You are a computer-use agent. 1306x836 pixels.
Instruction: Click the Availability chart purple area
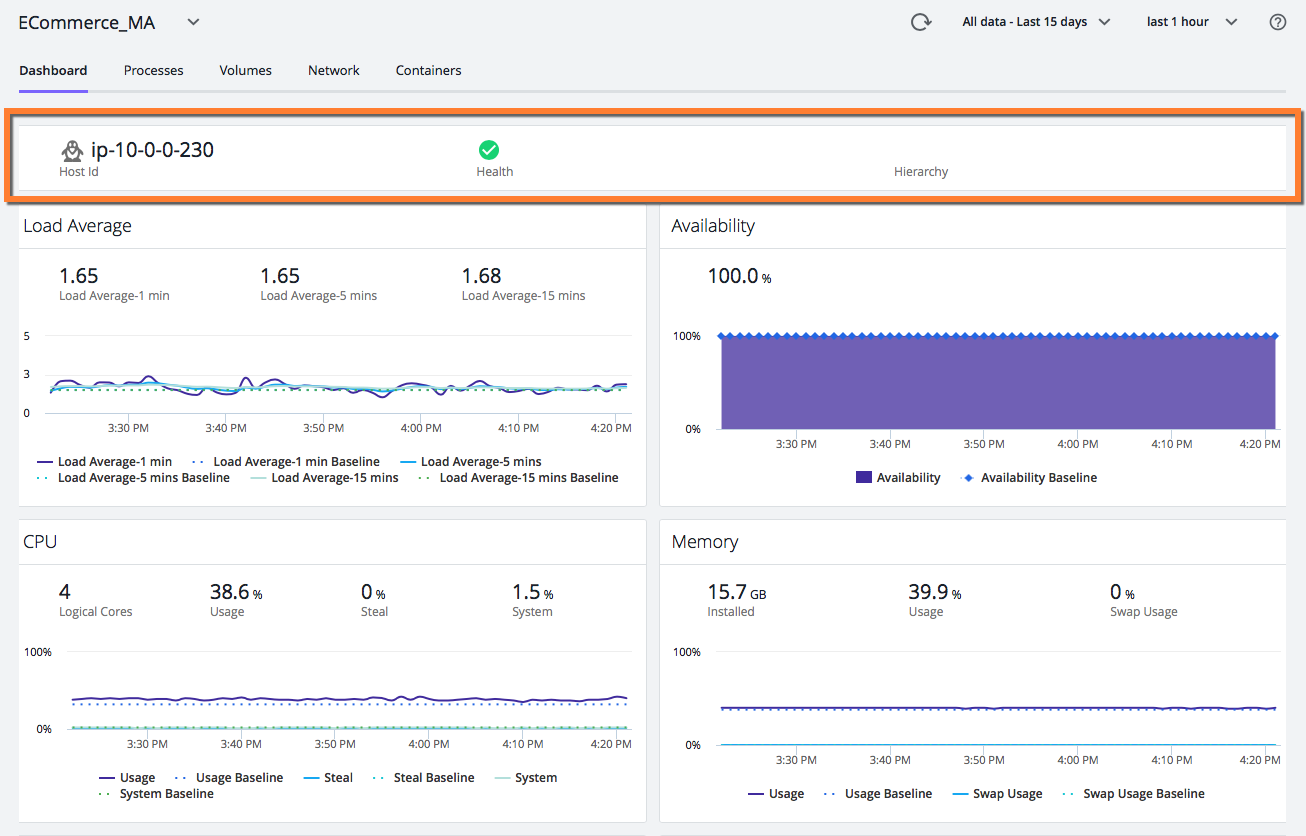pyautogui.click(x=998, y=385)
